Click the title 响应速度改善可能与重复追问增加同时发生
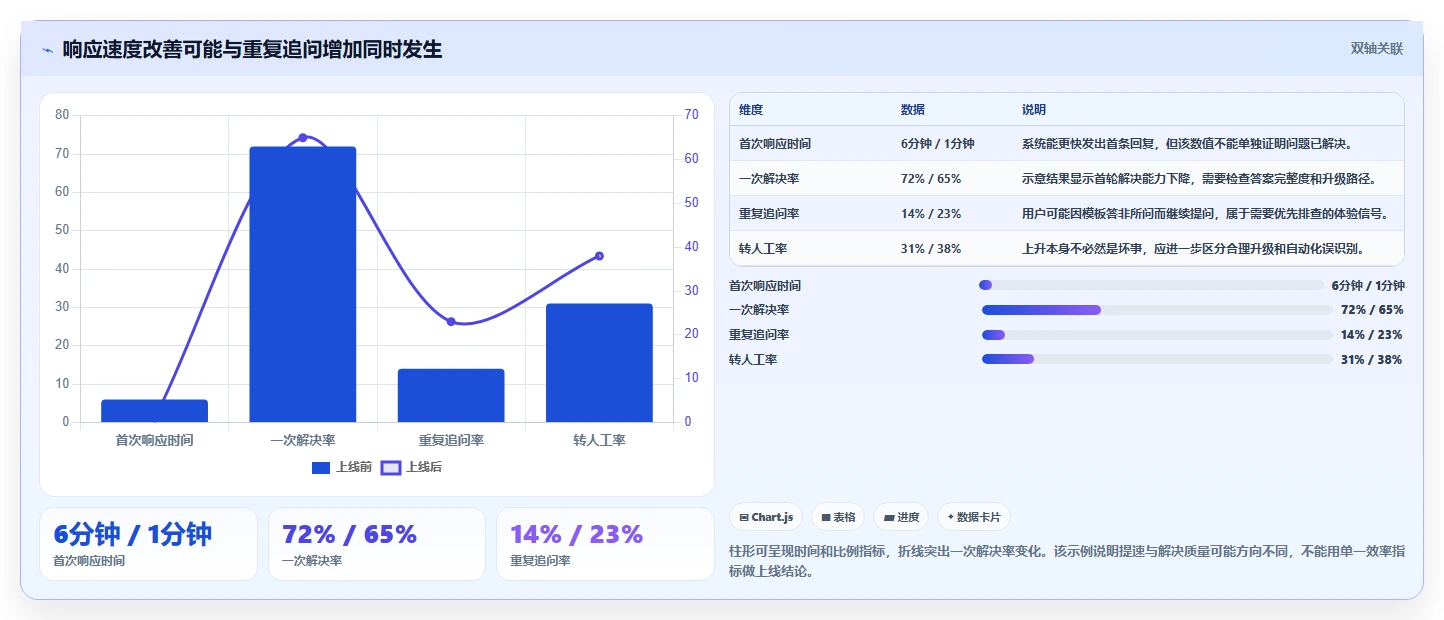Screen dimensions: 1444x620 click(252, 49)
